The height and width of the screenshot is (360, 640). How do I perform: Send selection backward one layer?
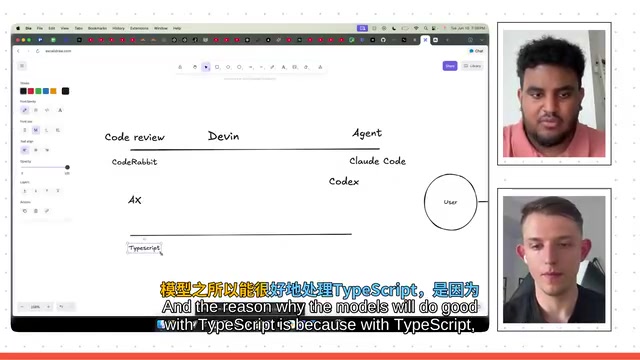click(x=36, y=191)
